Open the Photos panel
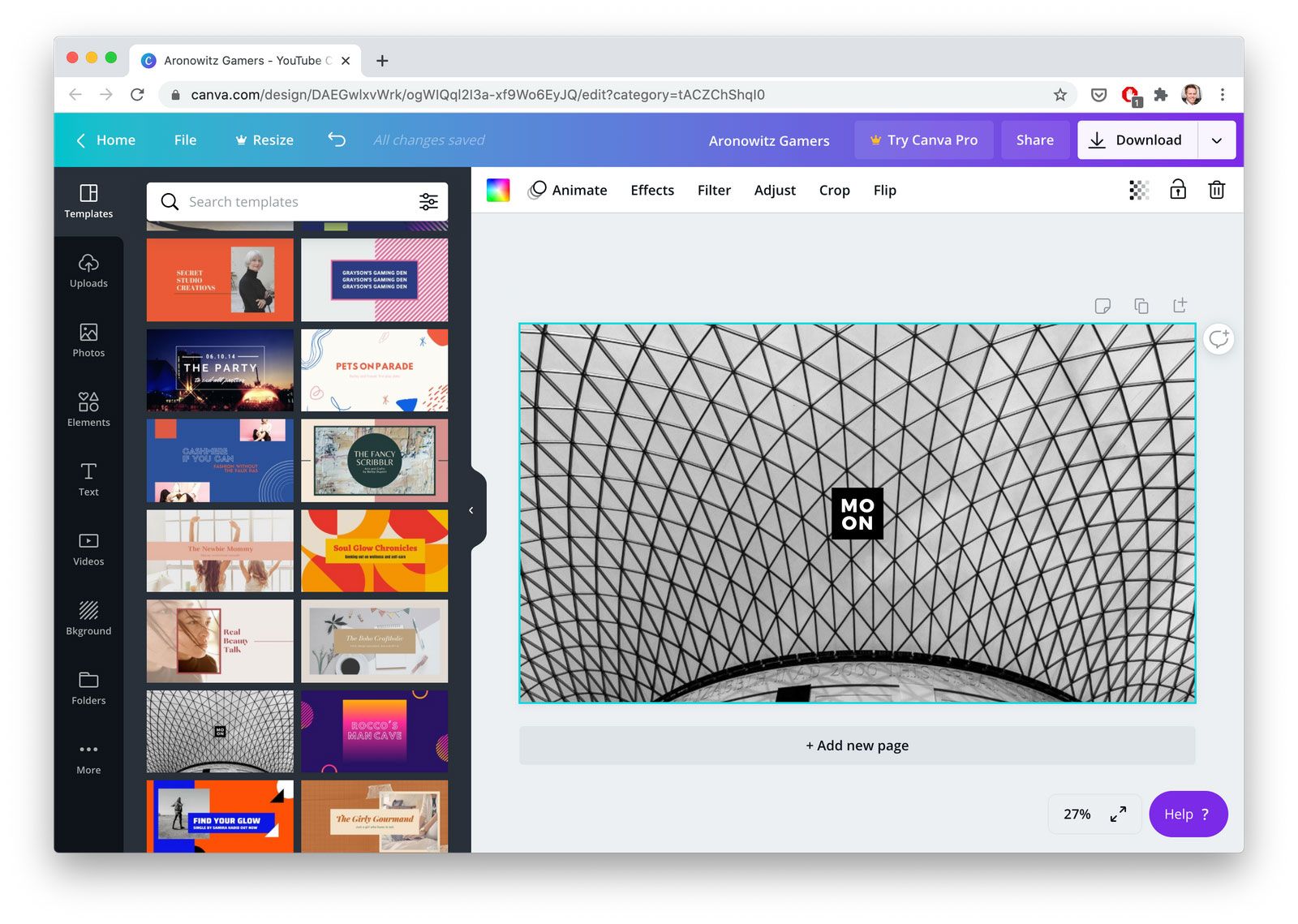Image resolution: width=1298 pixels, height=924 pixels. 88,341
